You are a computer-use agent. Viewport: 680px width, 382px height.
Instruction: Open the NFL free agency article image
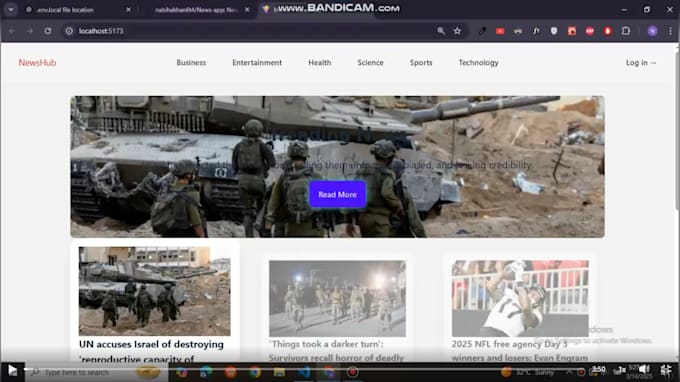tap(520, 298)
